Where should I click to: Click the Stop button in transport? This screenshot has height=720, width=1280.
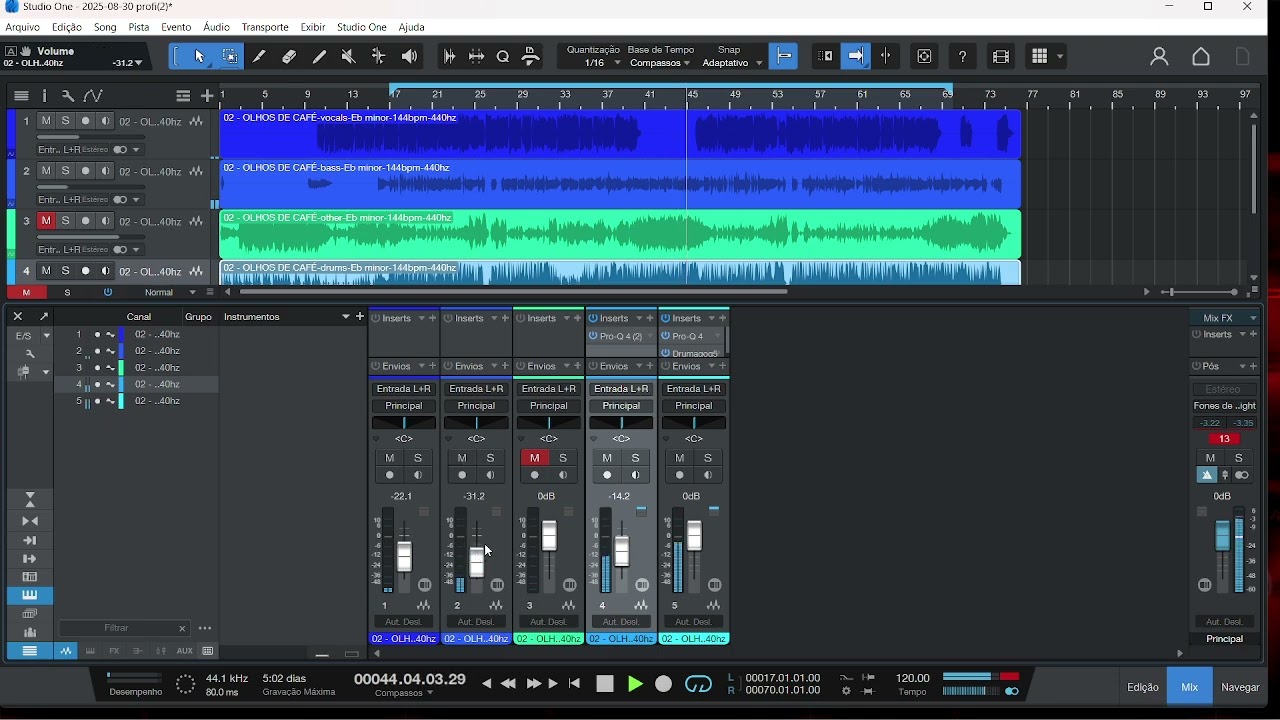605,685
